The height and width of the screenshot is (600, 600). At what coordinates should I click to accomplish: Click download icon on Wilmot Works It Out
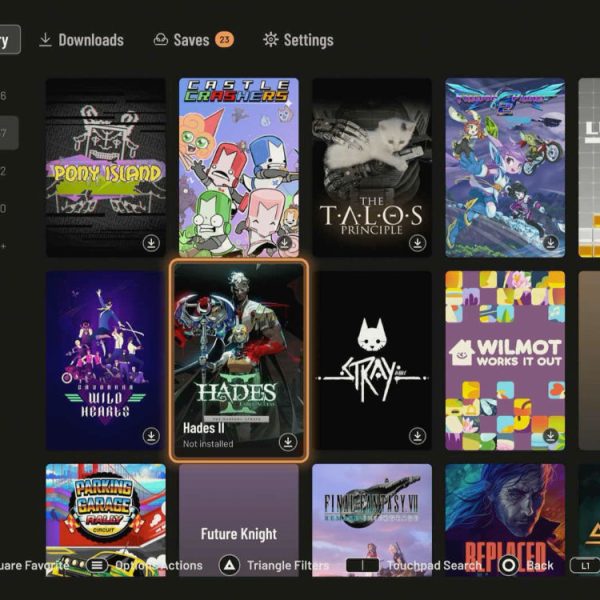point(551,435)
